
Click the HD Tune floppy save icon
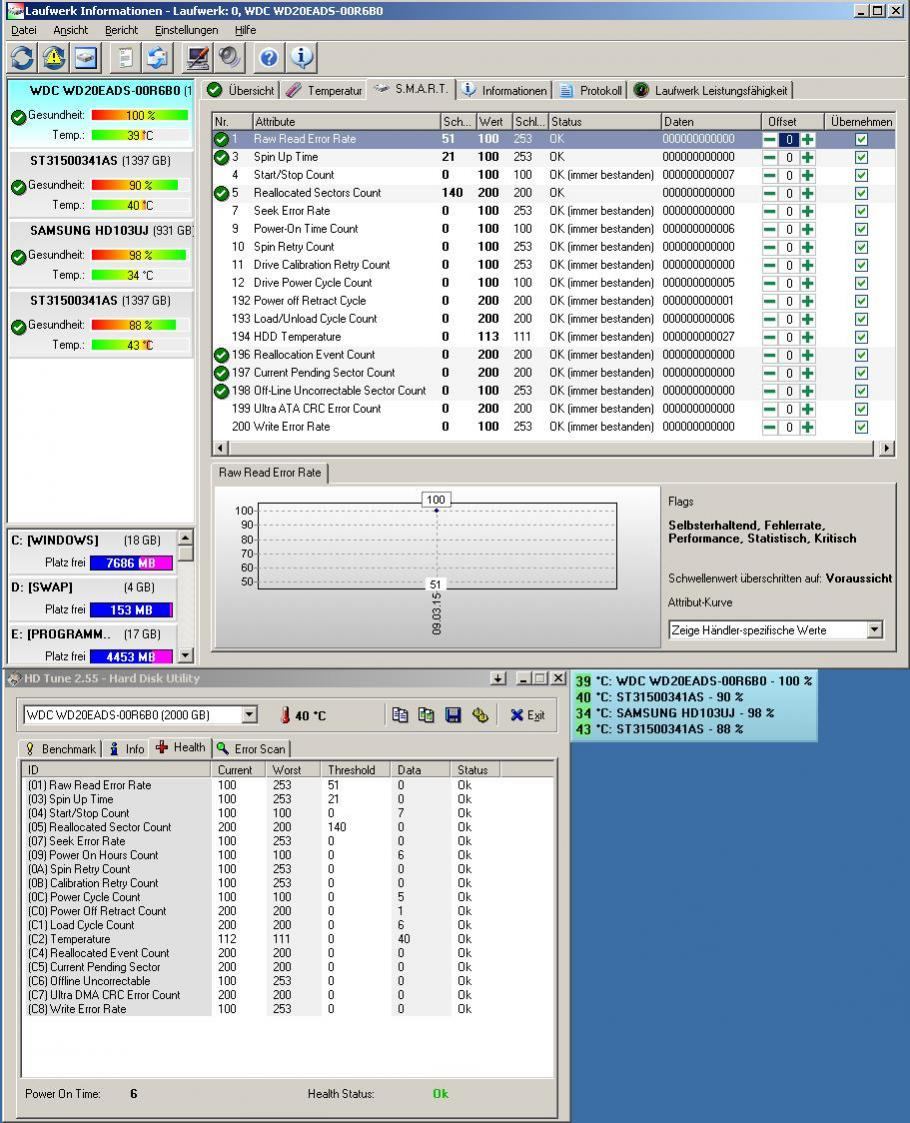coord(453,714)
